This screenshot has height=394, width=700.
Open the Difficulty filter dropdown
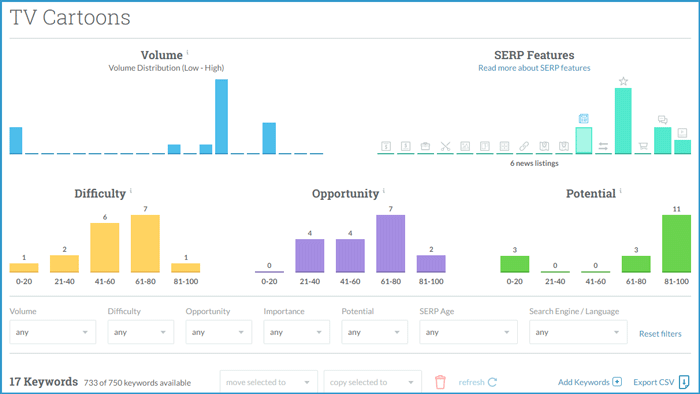141,332
